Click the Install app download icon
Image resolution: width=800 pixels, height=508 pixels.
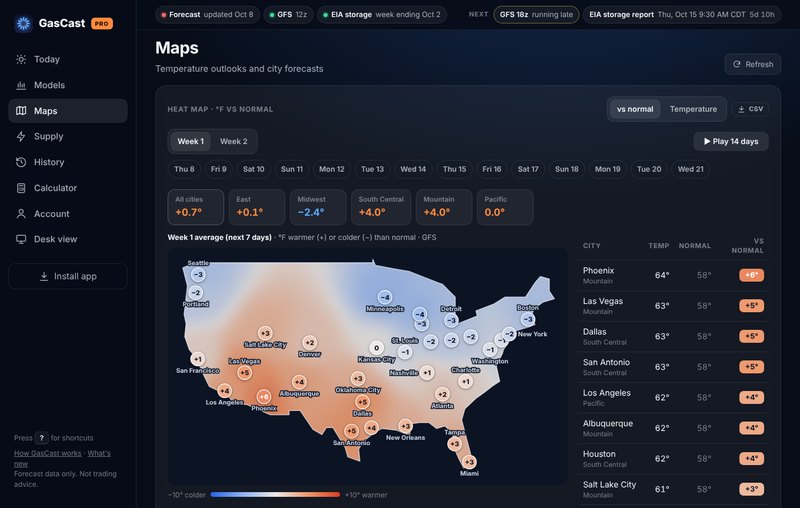[44, 276]
